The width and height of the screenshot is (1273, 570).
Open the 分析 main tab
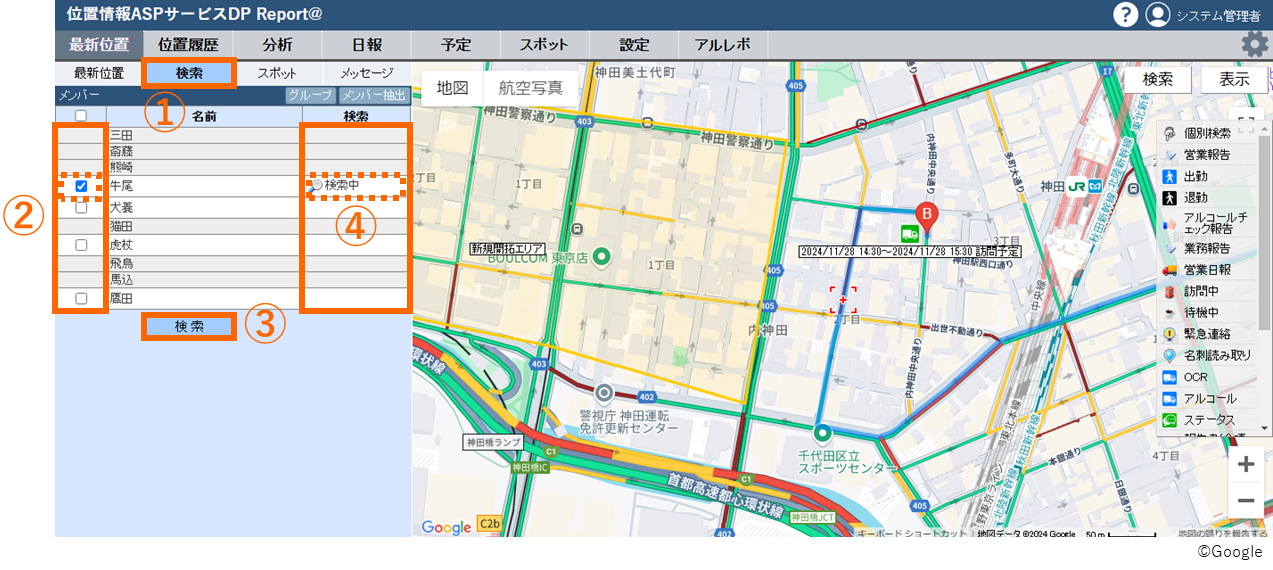278,45
